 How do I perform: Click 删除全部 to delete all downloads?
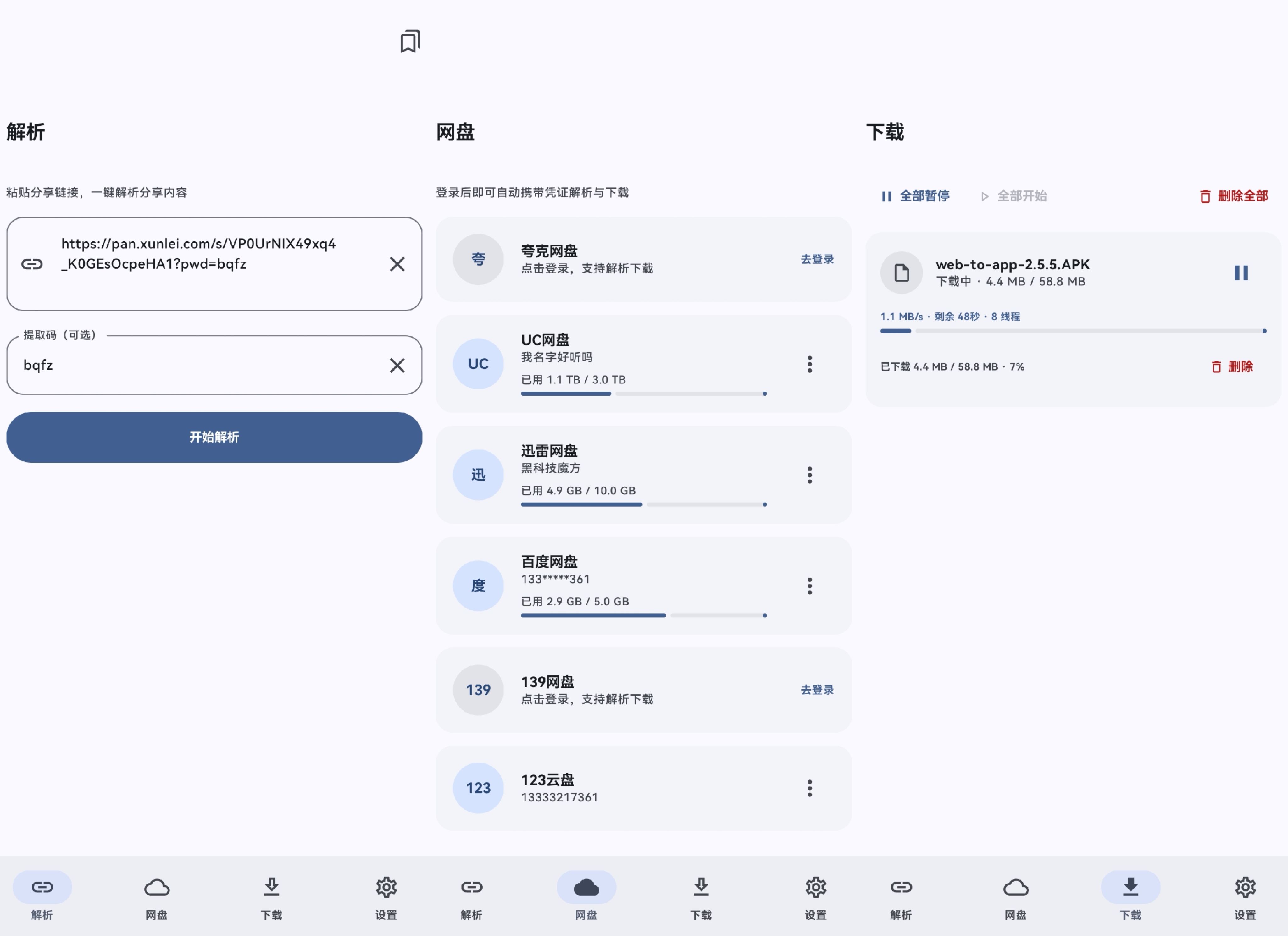(1234, 196)
